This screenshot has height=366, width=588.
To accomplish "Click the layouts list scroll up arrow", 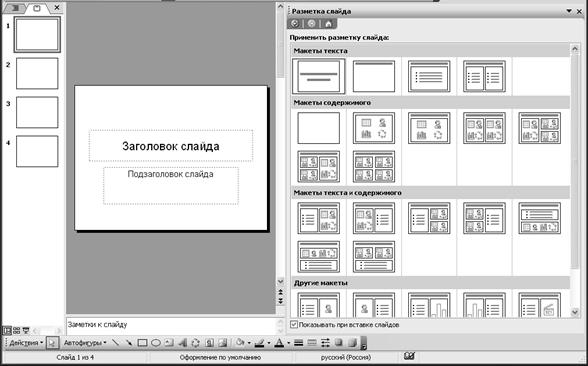I will coord(575,49).
